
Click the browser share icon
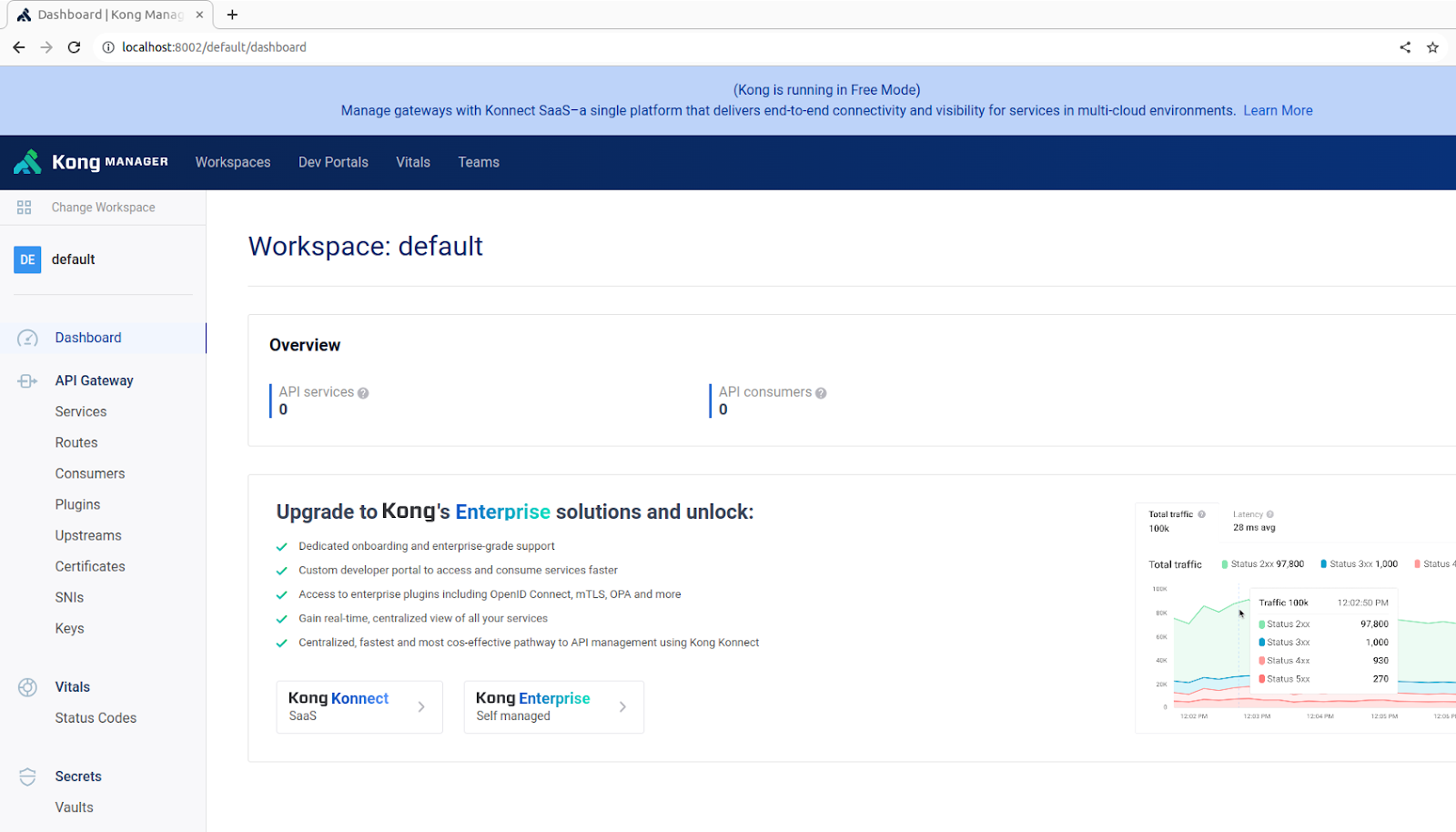[1405, 47]
